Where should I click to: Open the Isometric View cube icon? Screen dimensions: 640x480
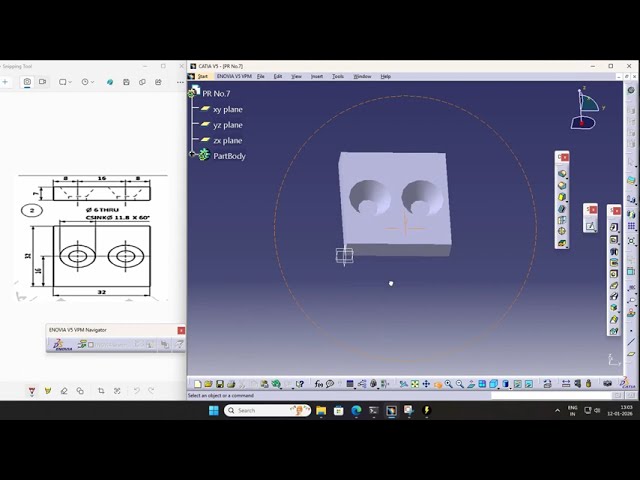[493, 384]
